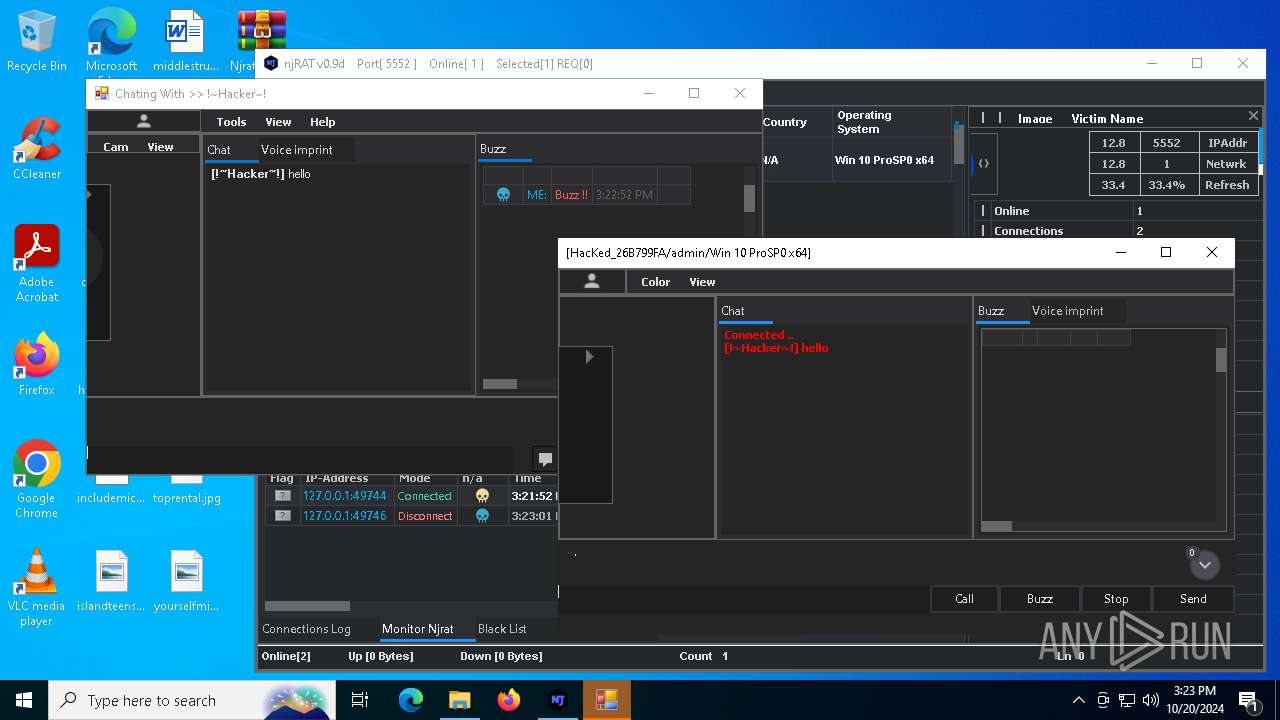Open the Help menu in Chating With window
This screenshot has width=1280, height=720.
click(322, 122)
